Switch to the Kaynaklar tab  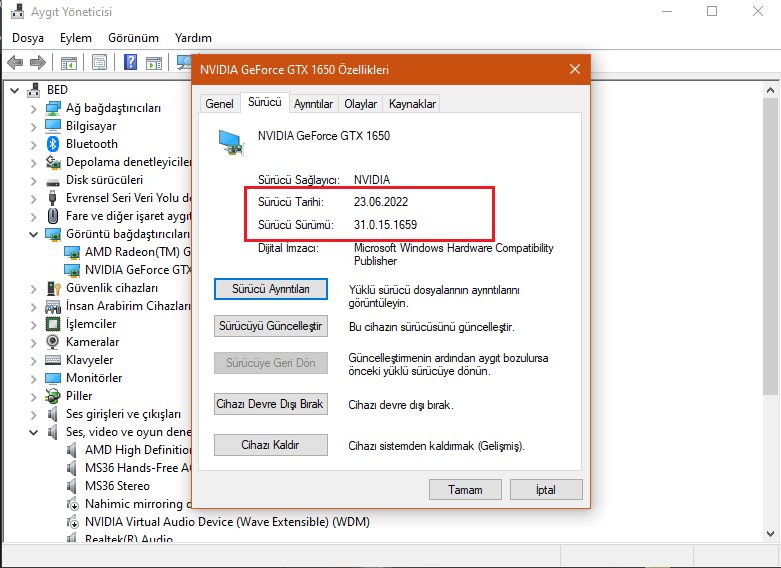coord(412,104)
